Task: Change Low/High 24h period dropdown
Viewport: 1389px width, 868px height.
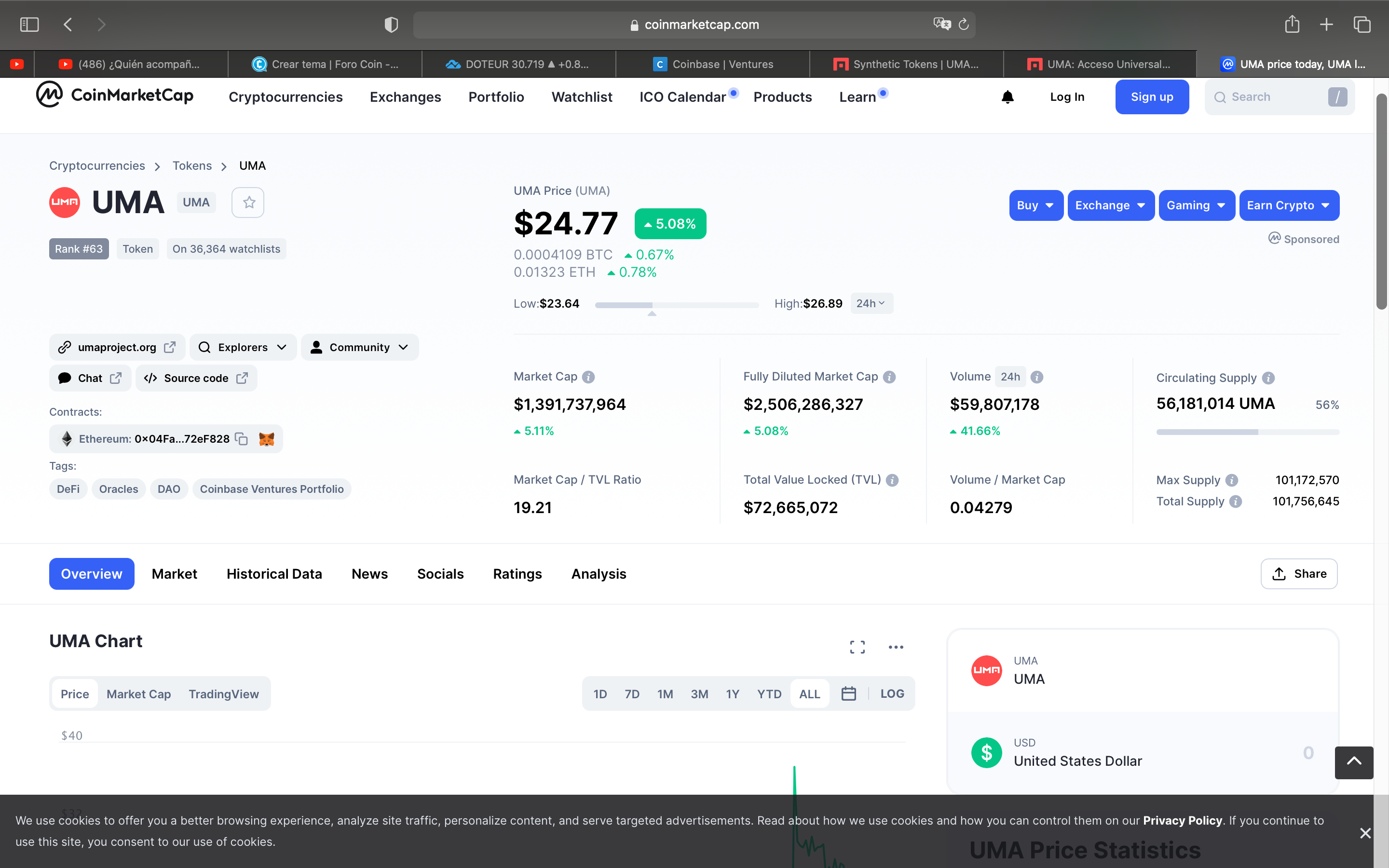Action: 872,303
